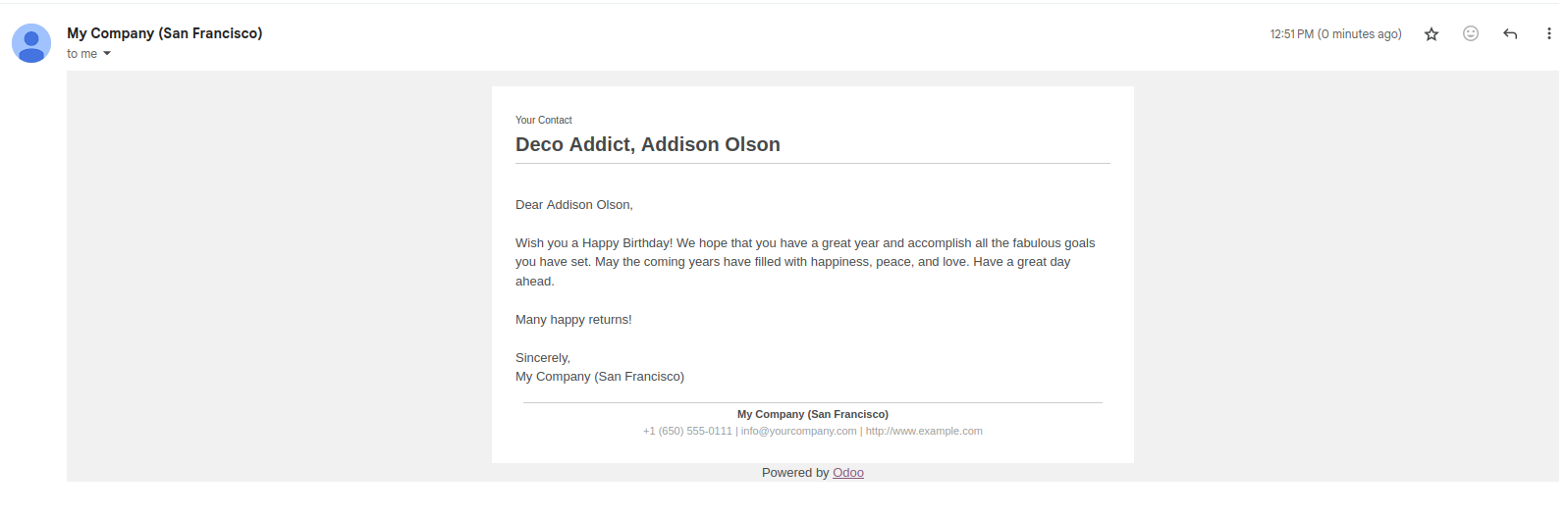
Task: Click the "Sincerely," closing line
Action: tap(543, 358)
